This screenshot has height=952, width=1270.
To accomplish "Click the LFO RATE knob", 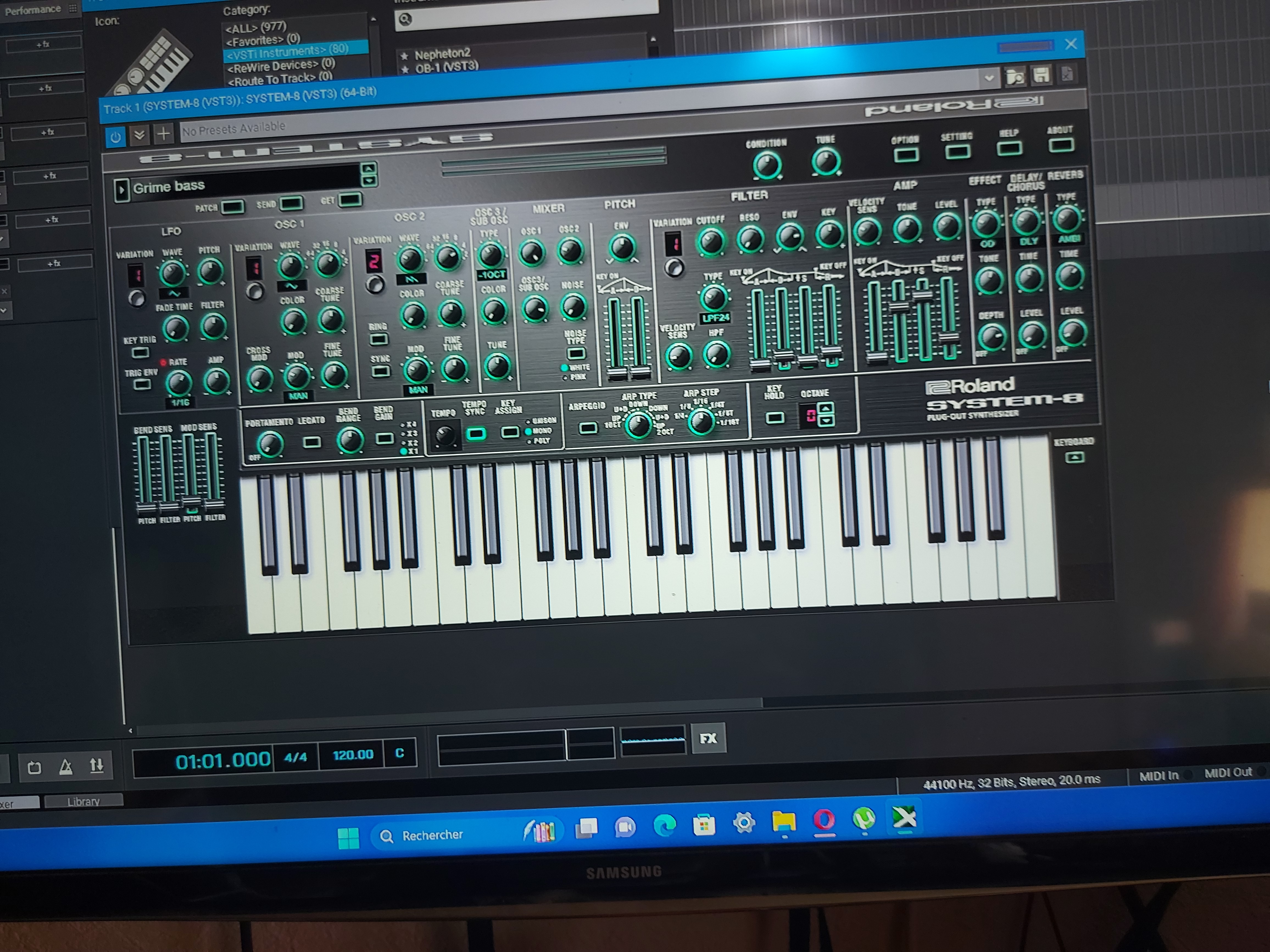I will pos(179,382).
